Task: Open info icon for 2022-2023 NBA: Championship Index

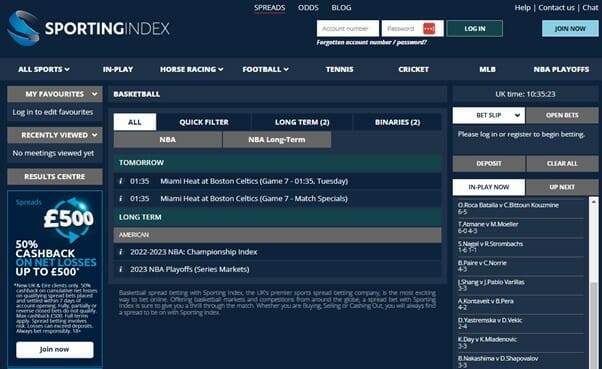Action: (121, 252)
